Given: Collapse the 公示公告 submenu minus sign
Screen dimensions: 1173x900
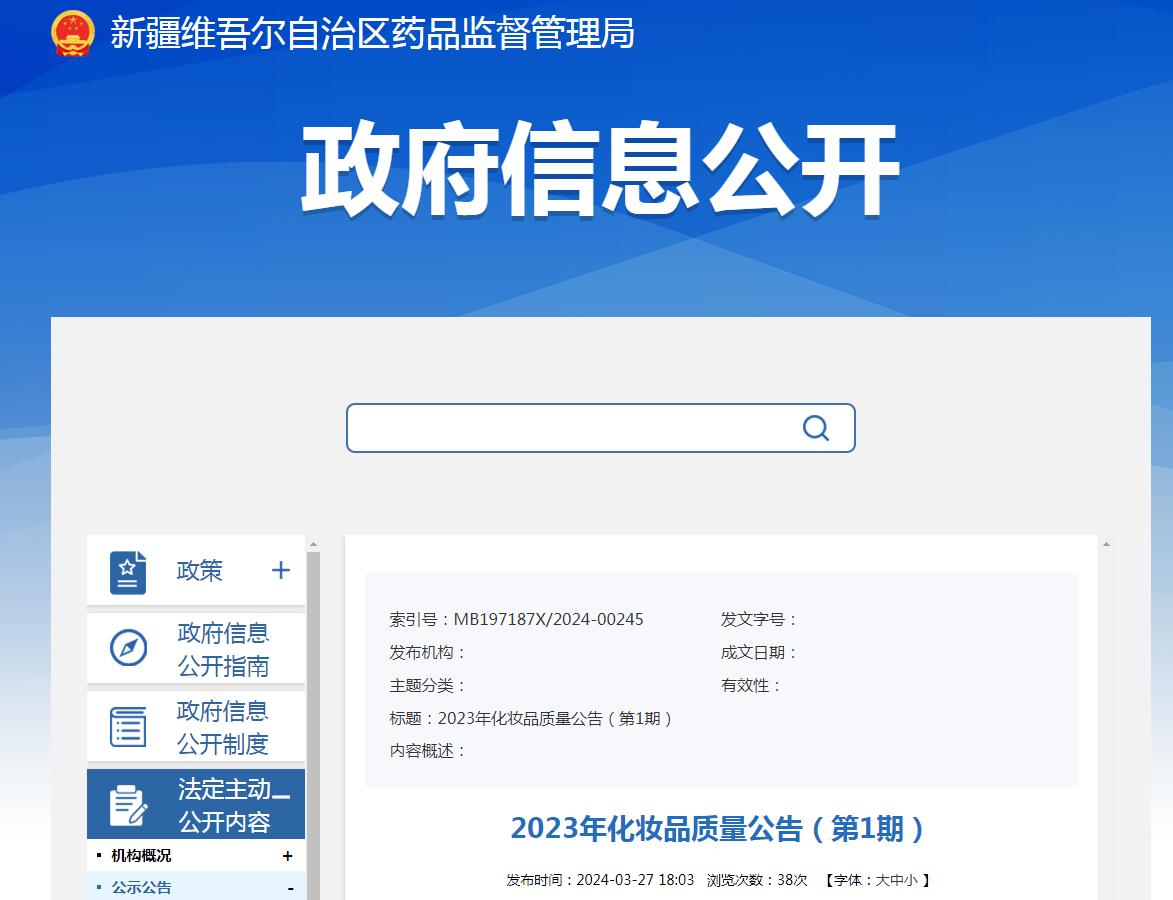Looking at the screenshot, I should coord(290,888).
